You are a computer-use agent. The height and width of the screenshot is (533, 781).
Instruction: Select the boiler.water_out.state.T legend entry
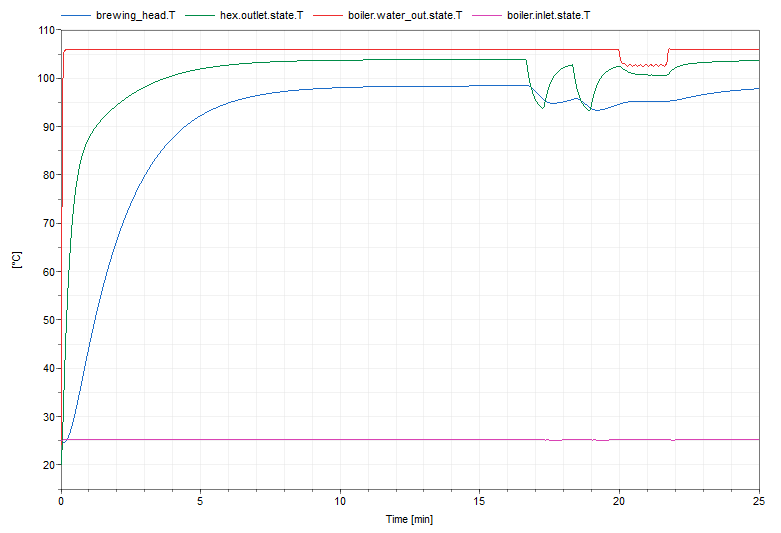[x=405, y=16]
